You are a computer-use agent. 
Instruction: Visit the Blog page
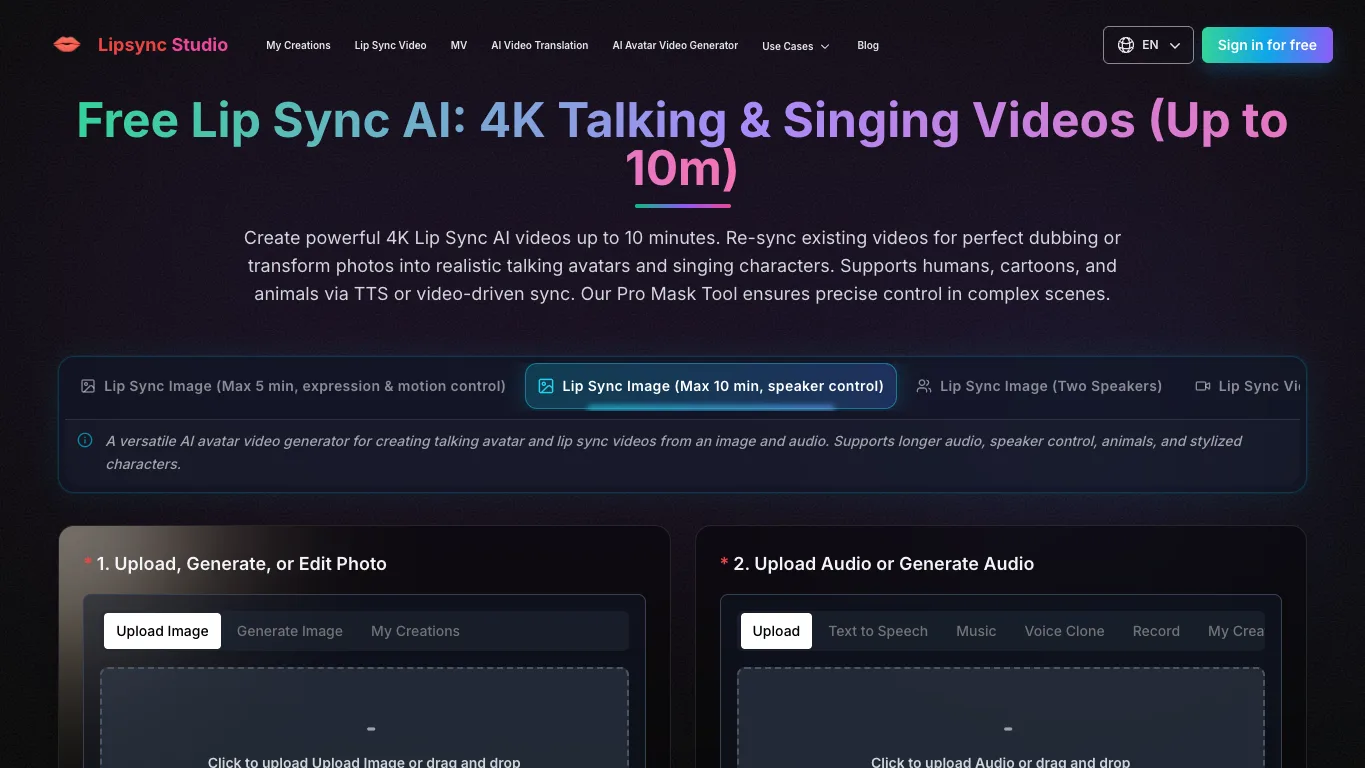(x=868, y=45)
